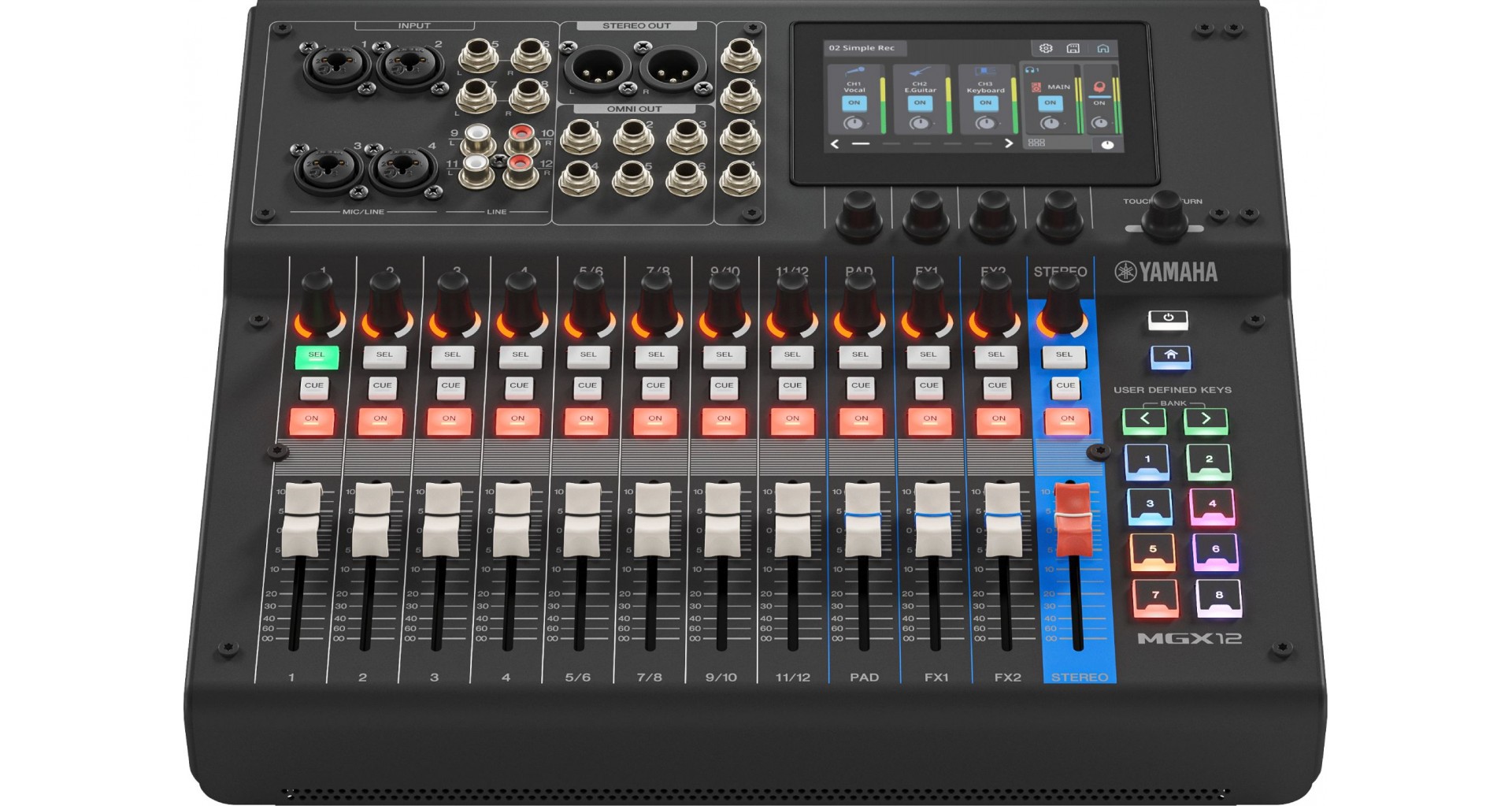
Task: Select the STEREO channel SEL key
Action: 1064,356
